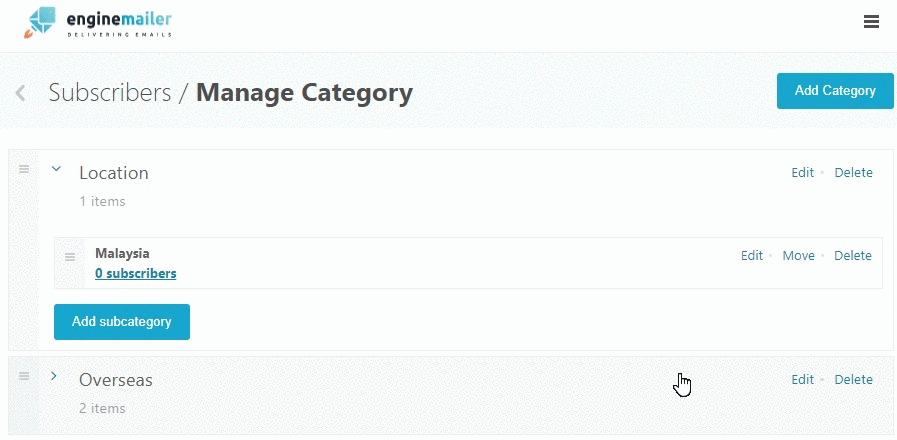The height and width of the screenshot is (440, 897).
Task: Edit the Malaysia subcategory
Action: [x=752, y=256]
